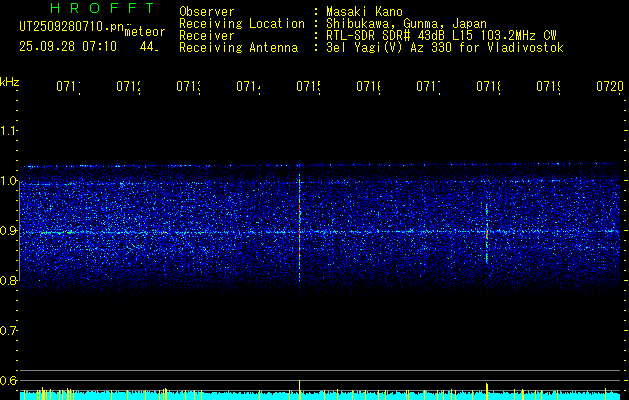Click the kHz axis unit label
This screenshot has height=400, width=629.
point(10,82)
